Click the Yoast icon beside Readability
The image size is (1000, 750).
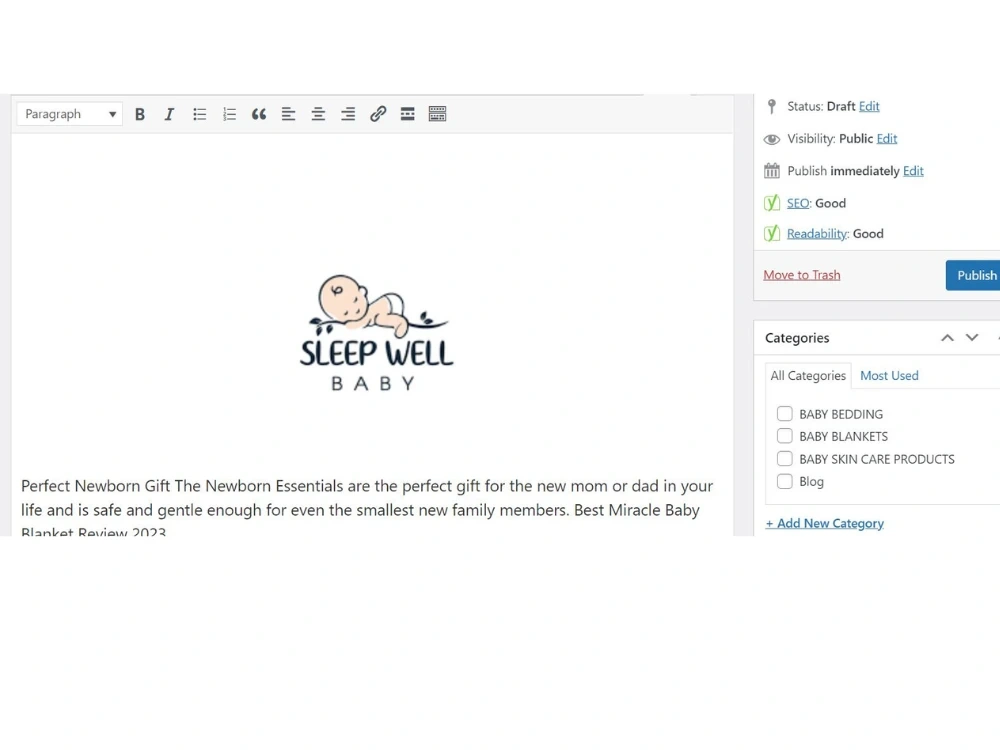coord(772,233)
